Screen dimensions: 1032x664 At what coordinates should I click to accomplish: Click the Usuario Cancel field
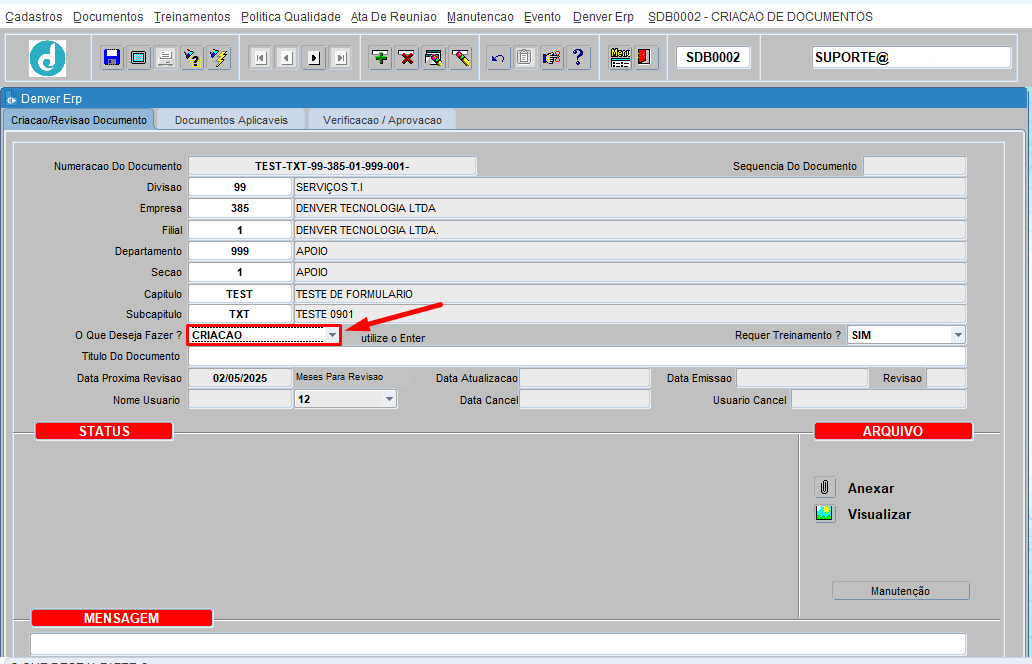(x=879, y=399)
